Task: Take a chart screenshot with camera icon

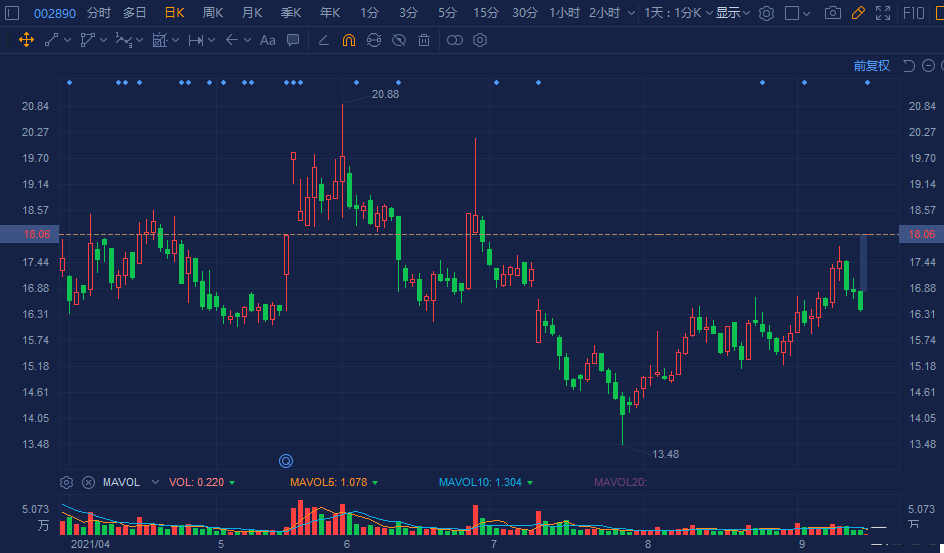Action: [x=833, y=13]
